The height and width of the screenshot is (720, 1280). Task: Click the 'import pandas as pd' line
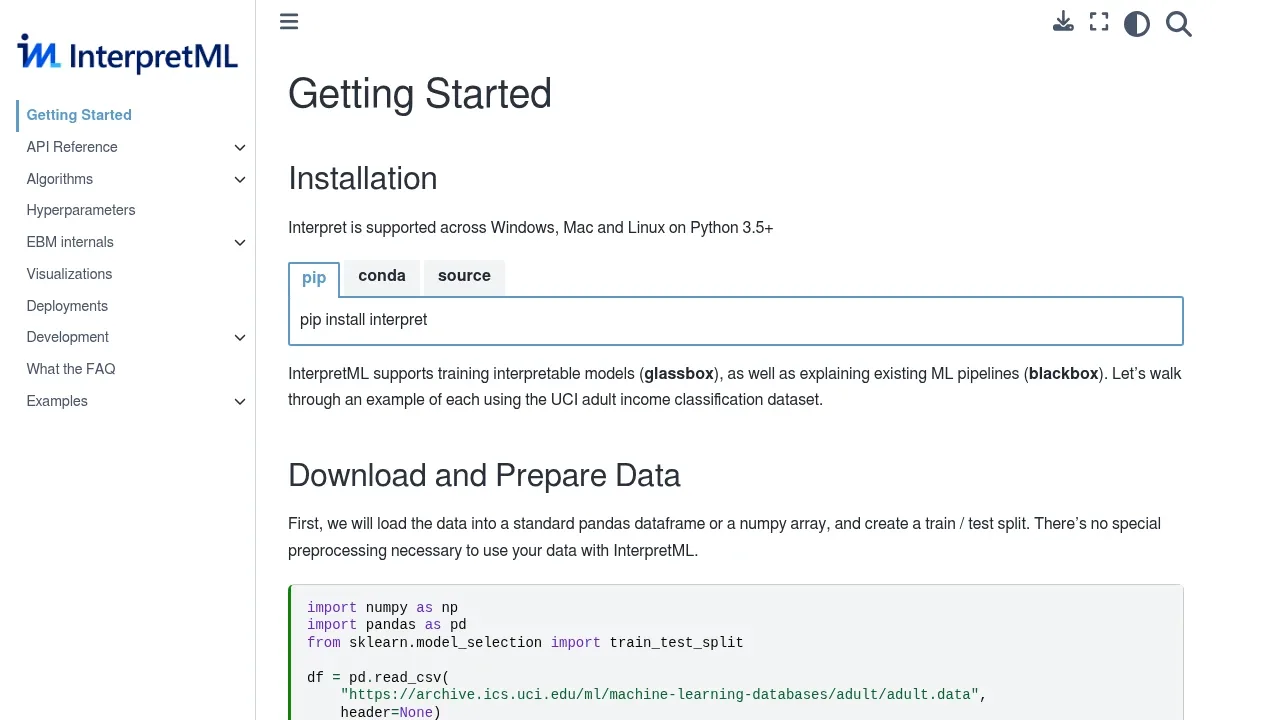tap(387, 625)
